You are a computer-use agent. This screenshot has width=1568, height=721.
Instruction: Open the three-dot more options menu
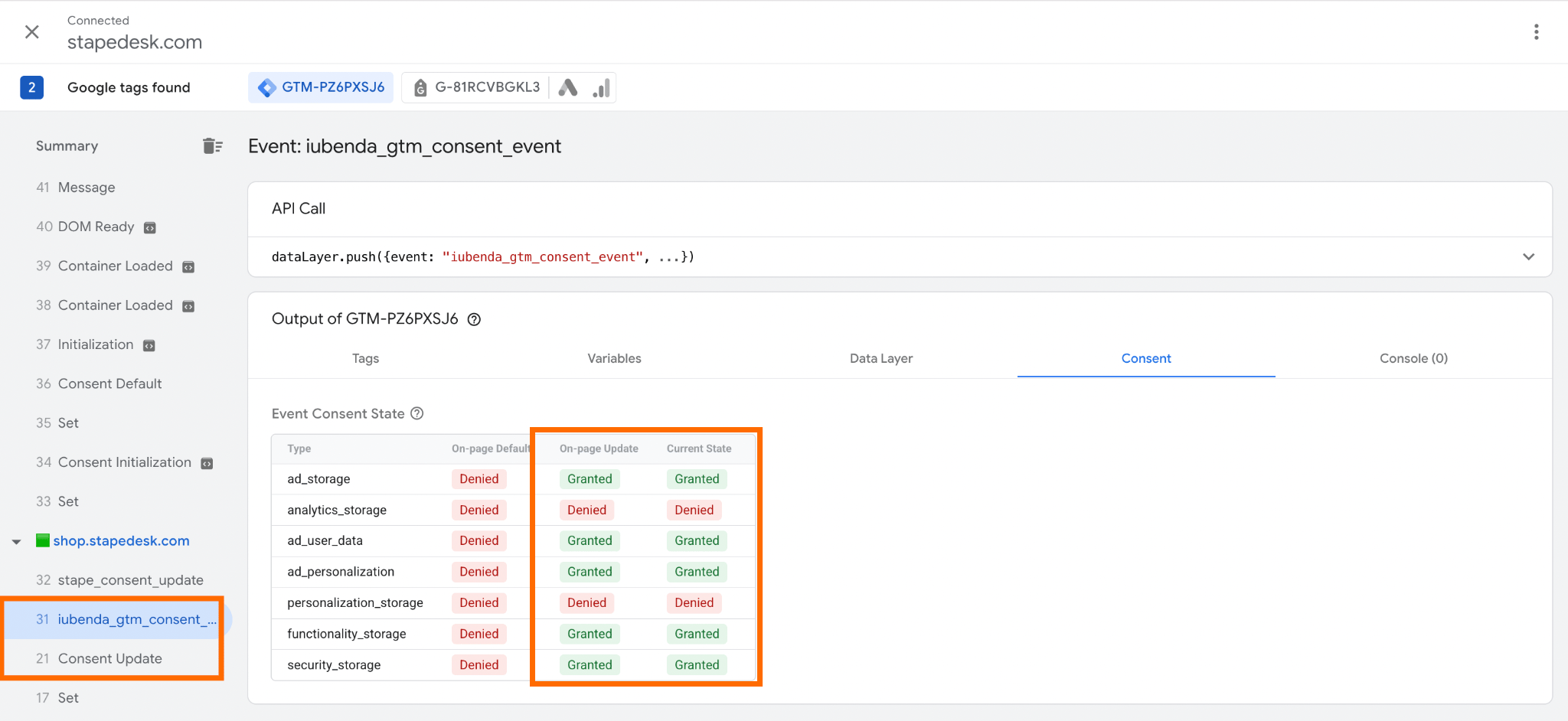click(1536, 32)
